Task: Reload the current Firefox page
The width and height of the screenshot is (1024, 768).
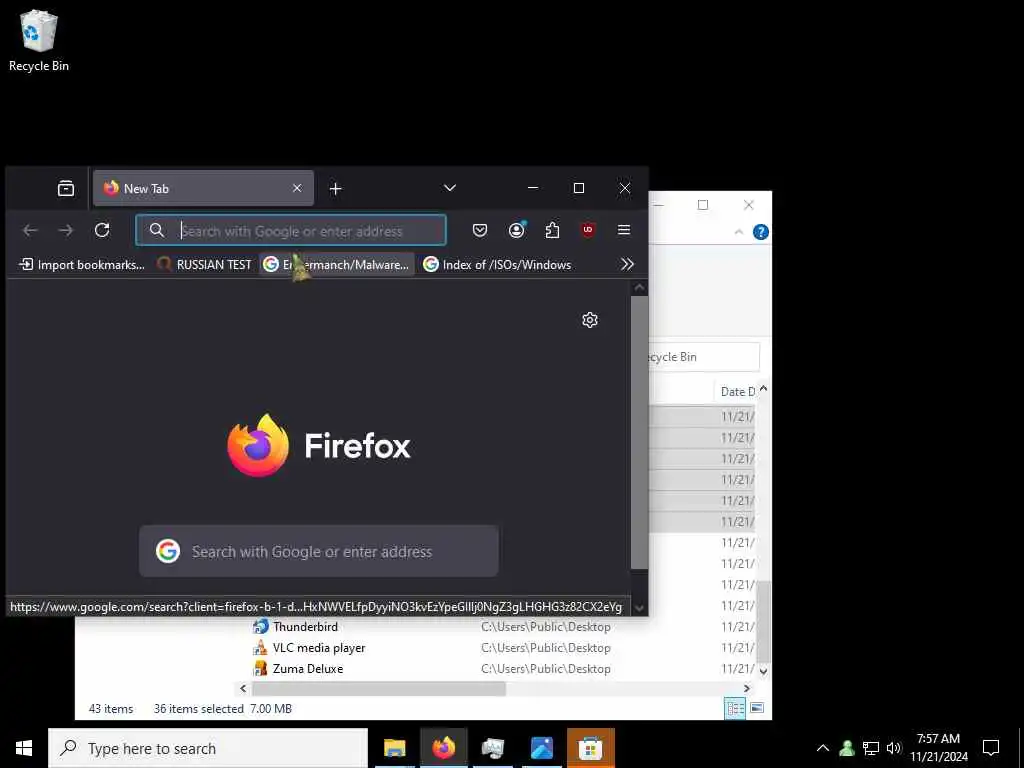Action: tap(102, 230)
